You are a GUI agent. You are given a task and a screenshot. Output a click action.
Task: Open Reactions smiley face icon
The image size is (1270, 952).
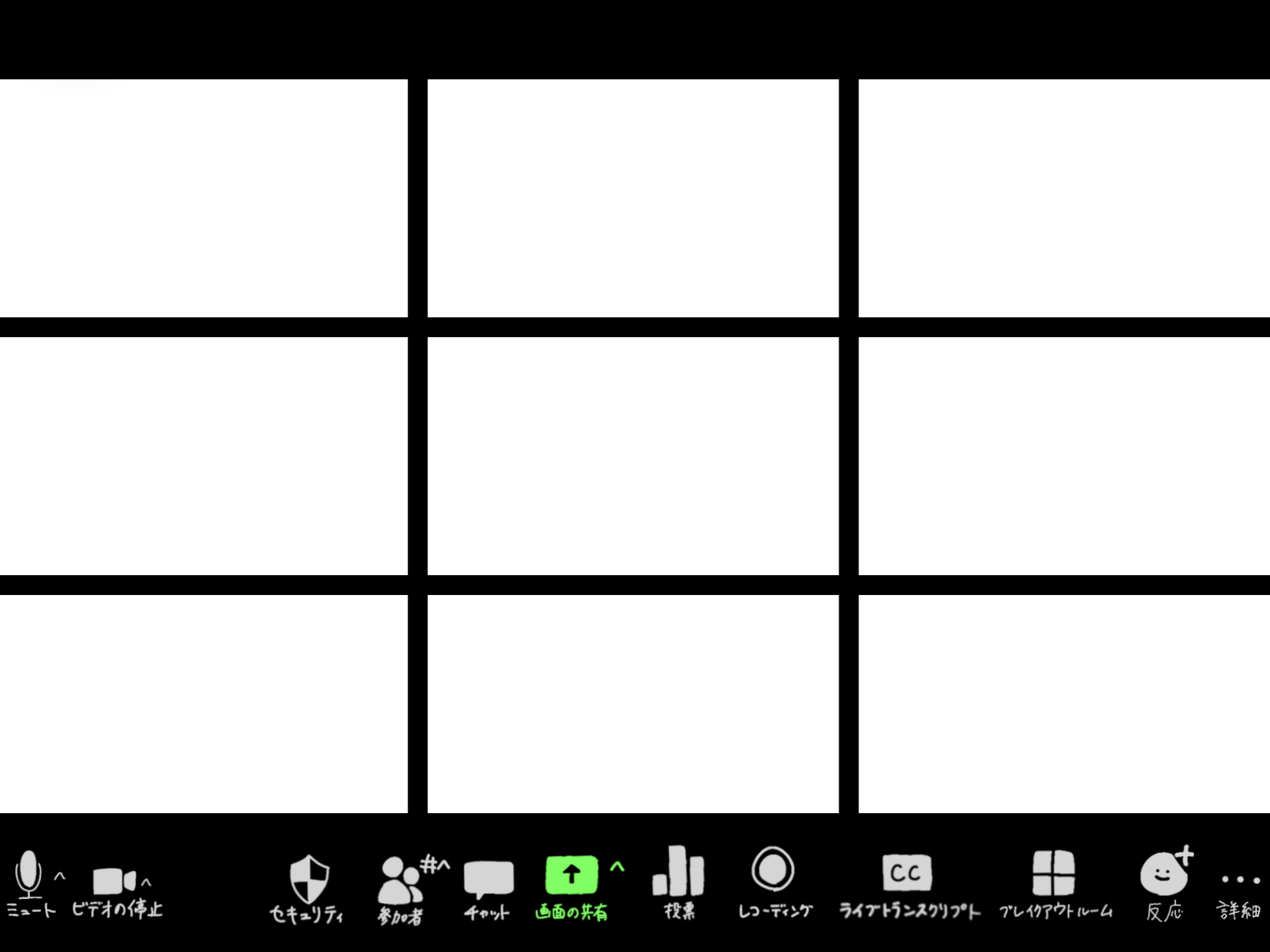(x=1164, y=874)
